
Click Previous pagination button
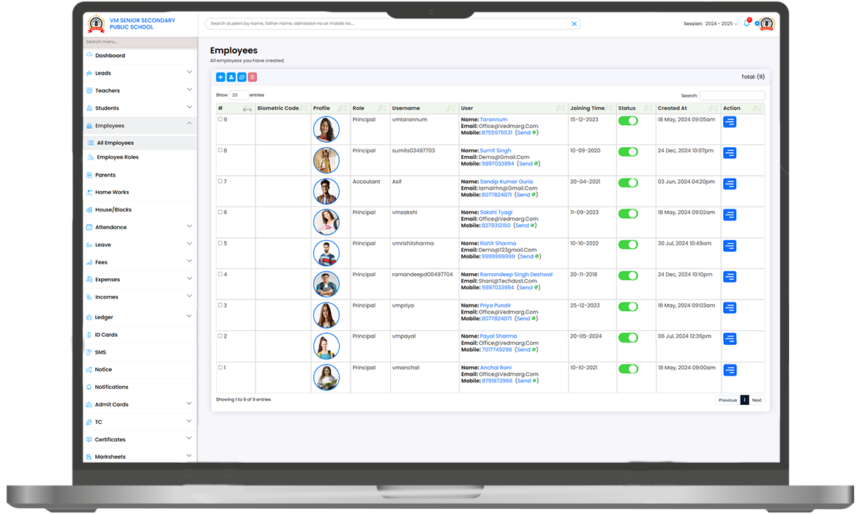(728, 400)
